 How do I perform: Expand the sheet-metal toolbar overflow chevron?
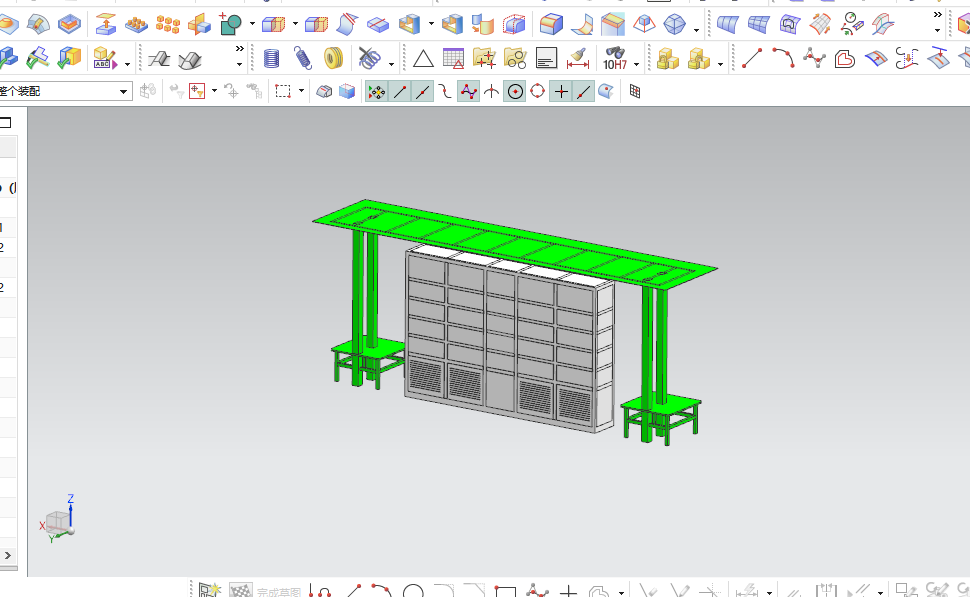(x=239, y=49)
